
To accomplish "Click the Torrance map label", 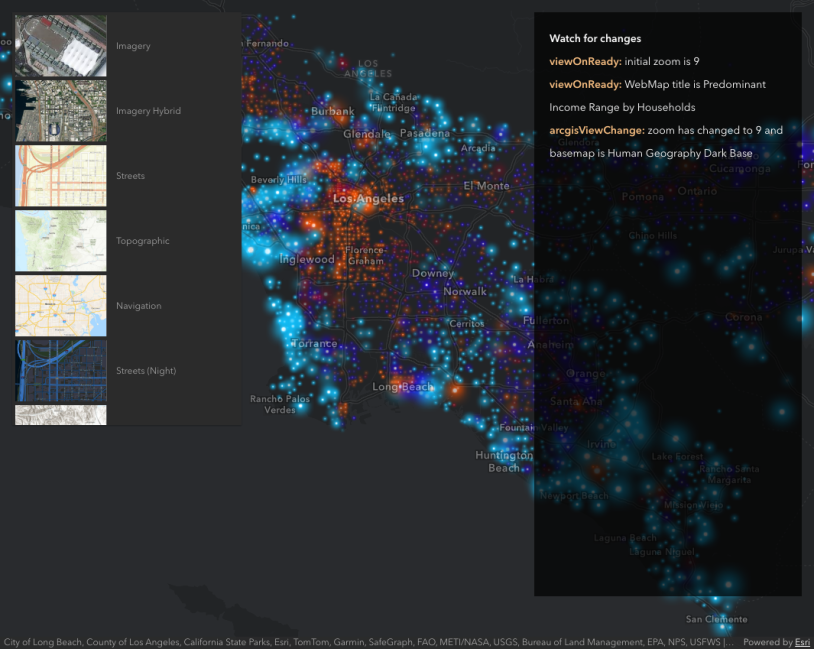I will click(x=314, y=343).
